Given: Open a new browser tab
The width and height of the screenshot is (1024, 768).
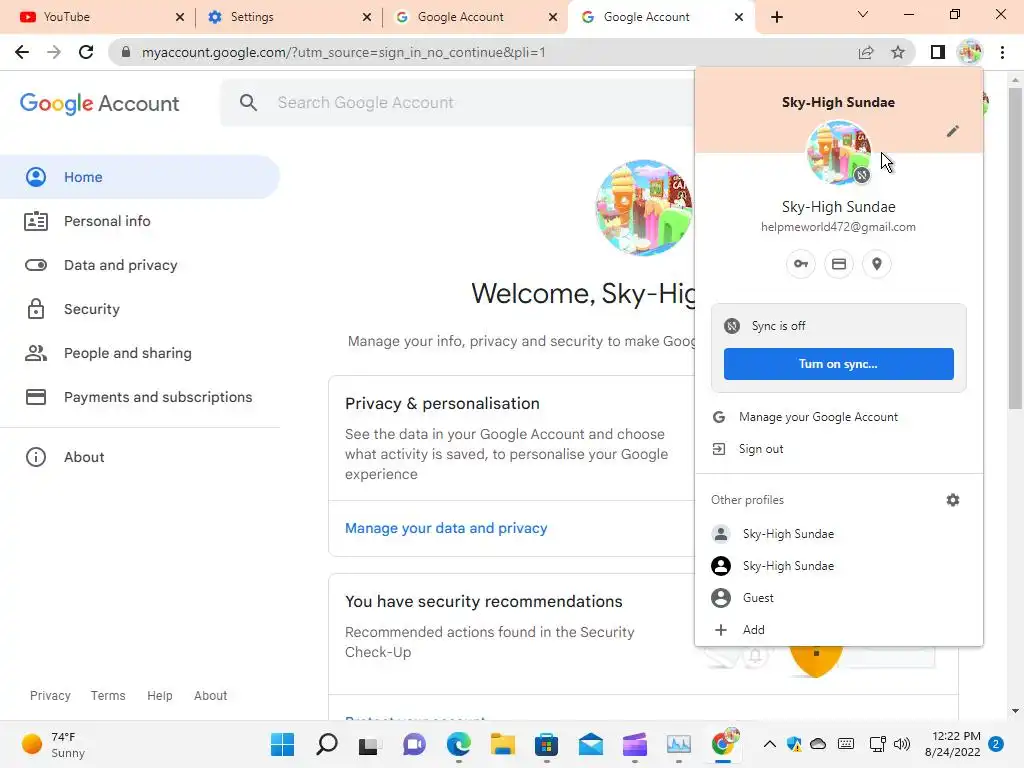Looking at the screenshot, I should pos(776,17).
